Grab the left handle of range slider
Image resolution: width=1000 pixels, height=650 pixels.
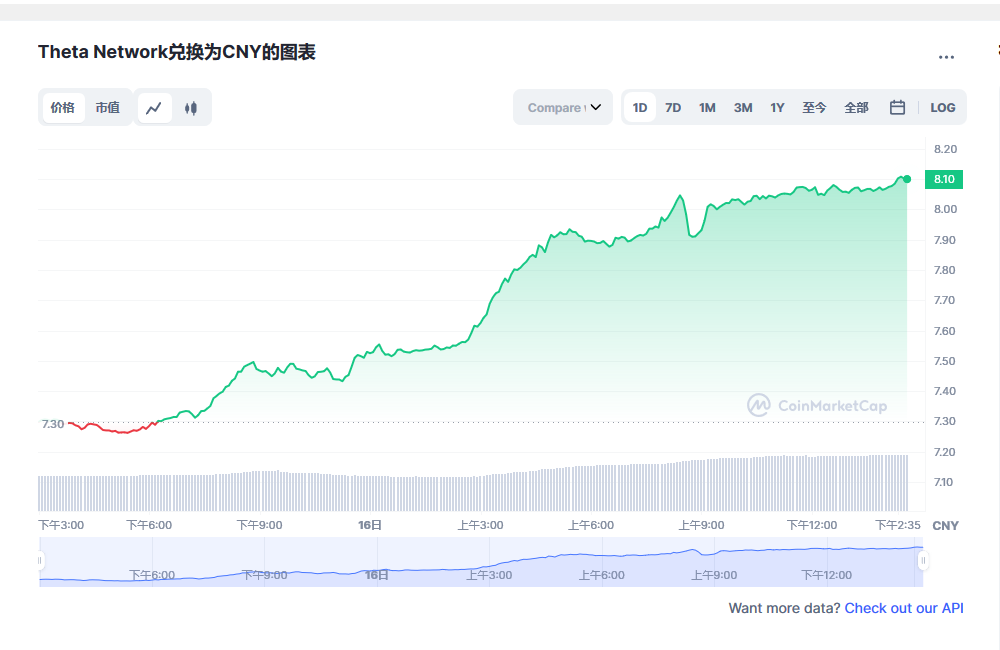click(x=40, y=561)
